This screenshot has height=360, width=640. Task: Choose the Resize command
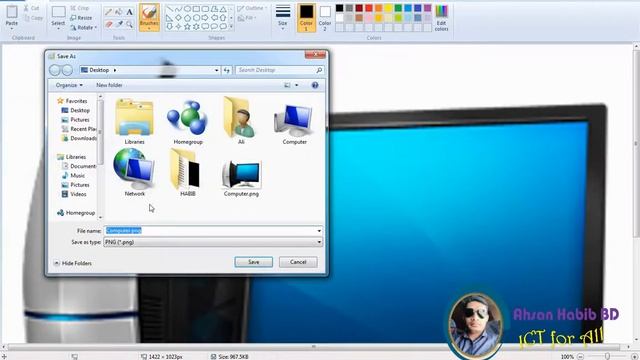[x=81, y=18]
